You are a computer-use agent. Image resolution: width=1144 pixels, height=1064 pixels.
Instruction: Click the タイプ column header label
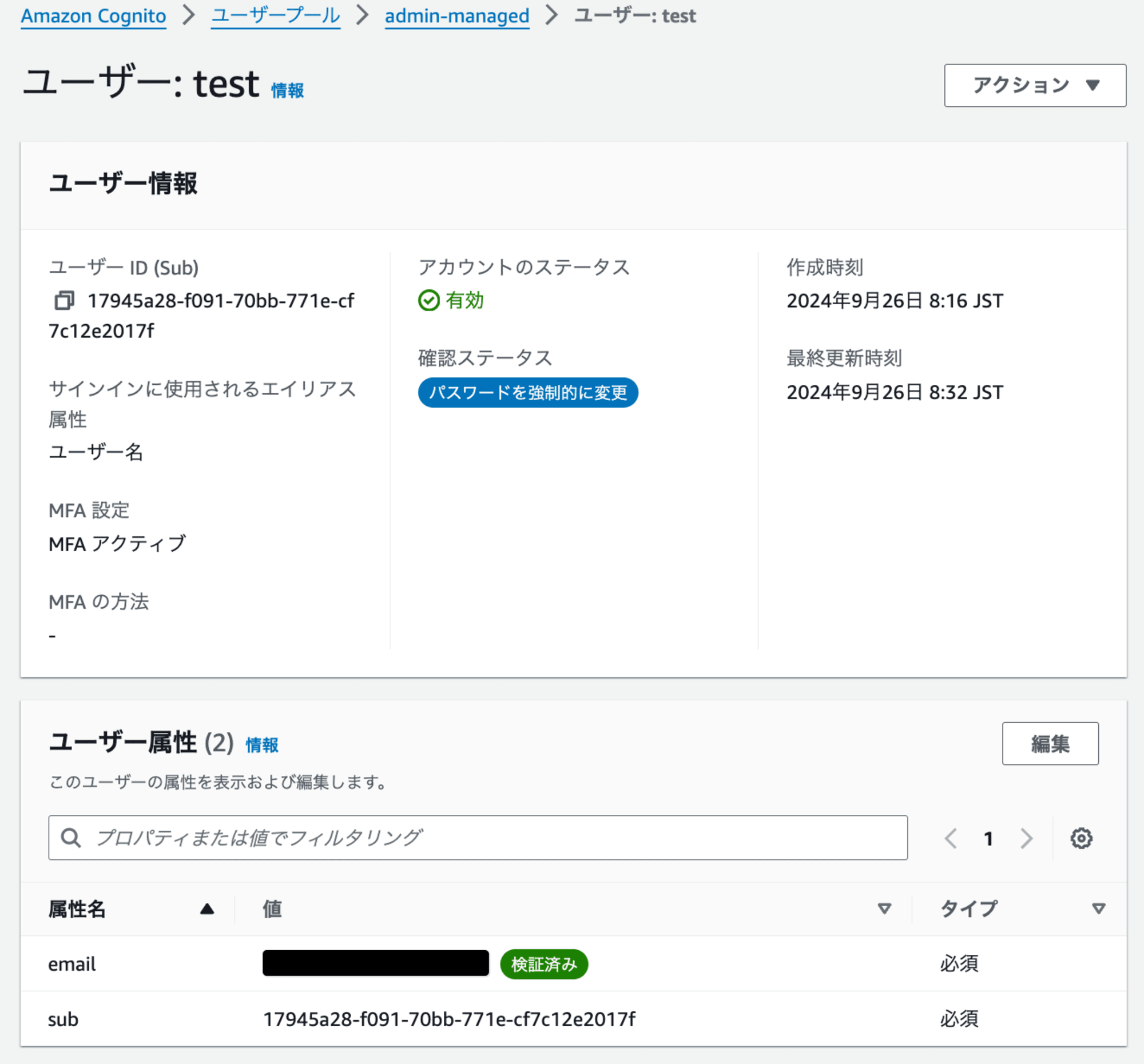click(x=968, y=908)
